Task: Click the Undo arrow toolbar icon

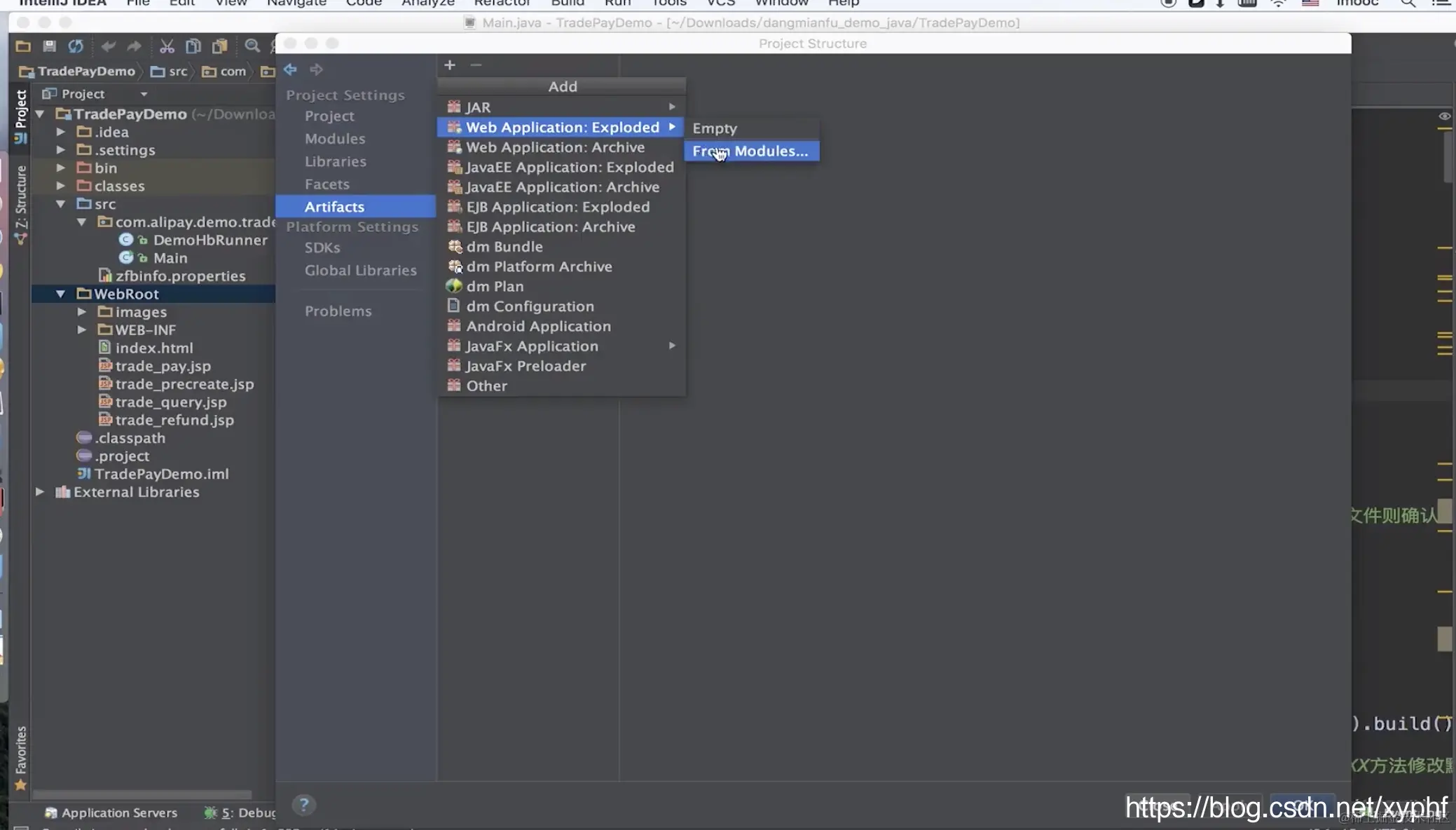Action: [x=108, y=46]
